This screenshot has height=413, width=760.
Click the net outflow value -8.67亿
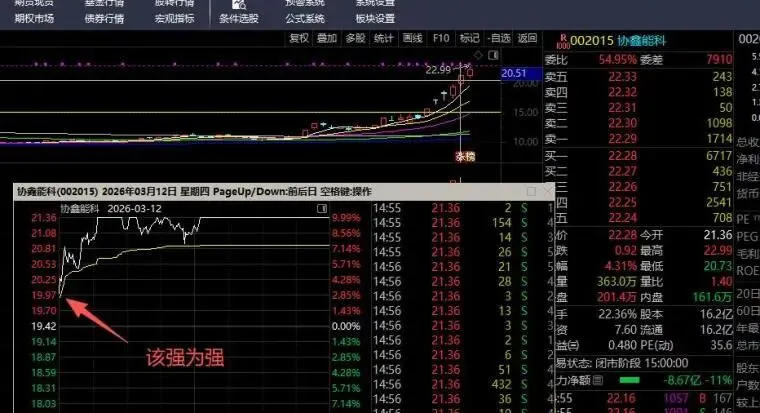click(x=682, y=381)
